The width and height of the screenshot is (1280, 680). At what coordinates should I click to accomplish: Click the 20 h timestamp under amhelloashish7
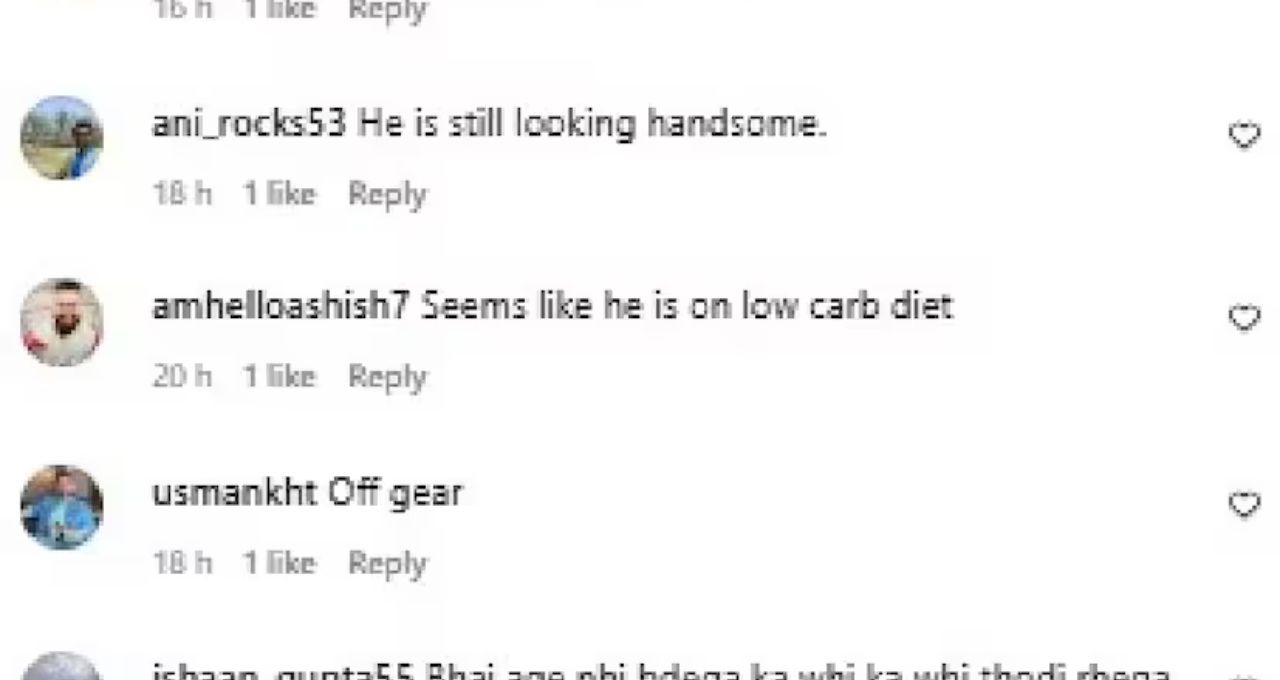click(x=182, y=376)
